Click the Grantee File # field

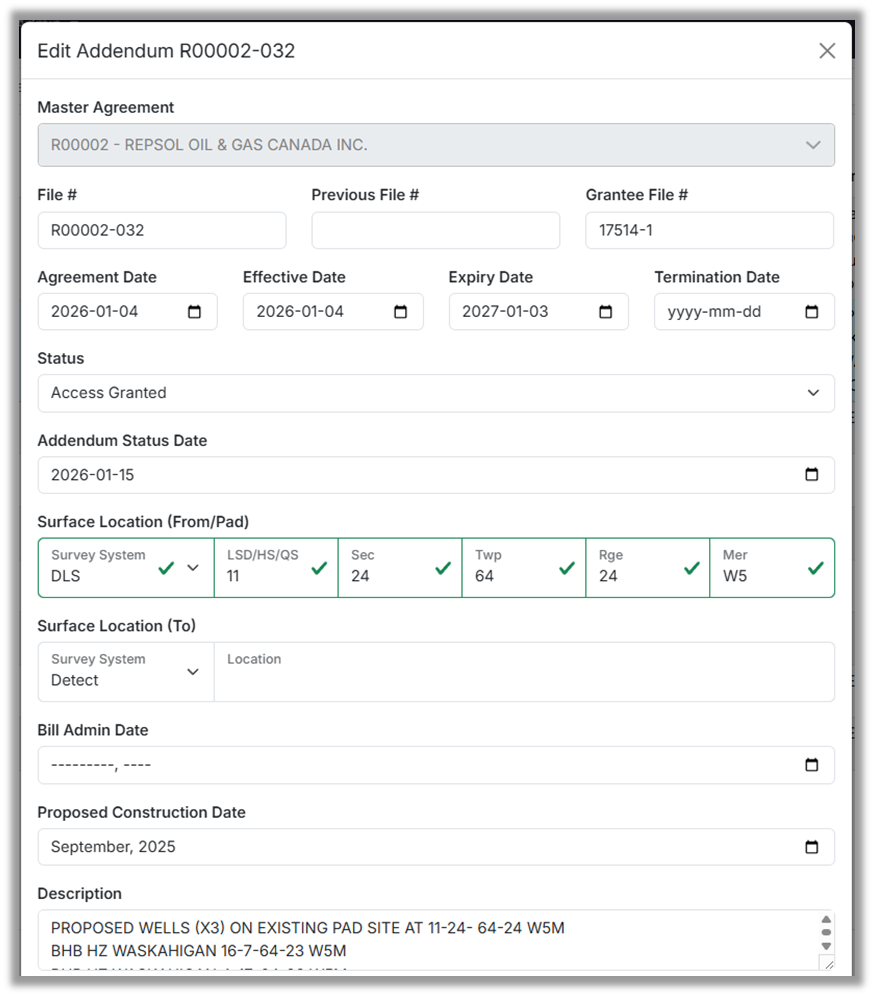(709, 230)
